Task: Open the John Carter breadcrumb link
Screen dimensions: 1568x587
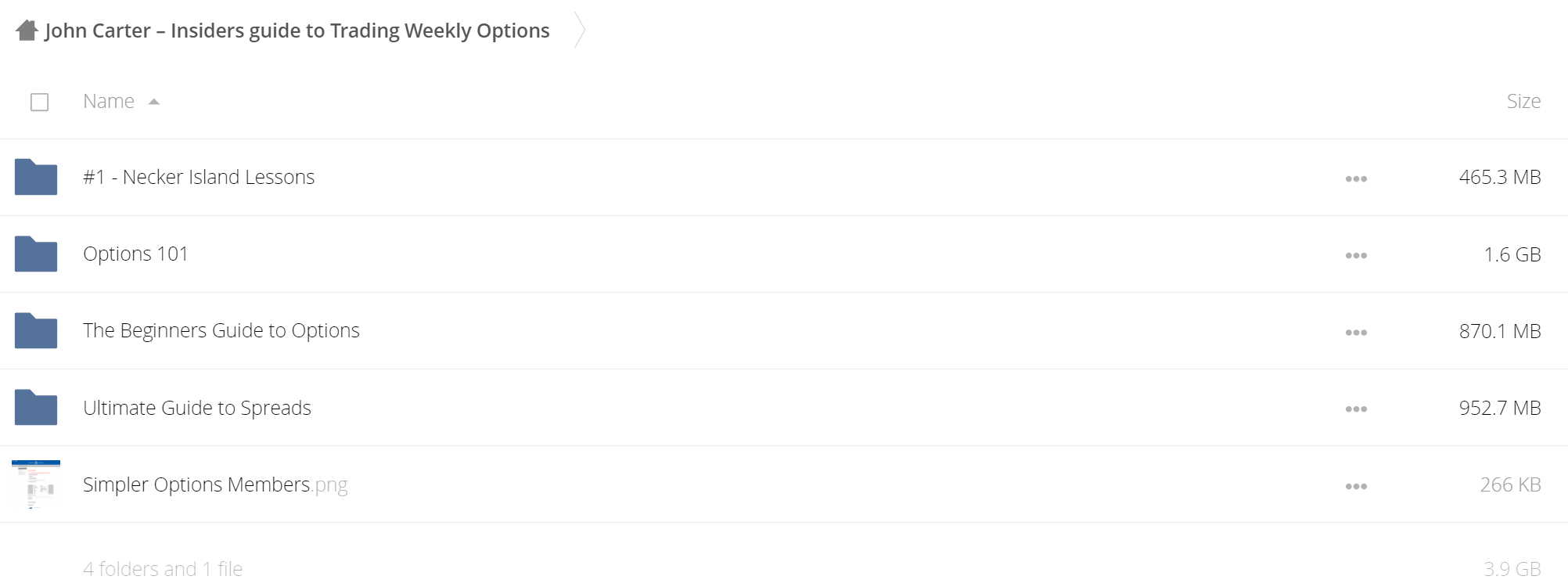Action: [x=297, y=31]
